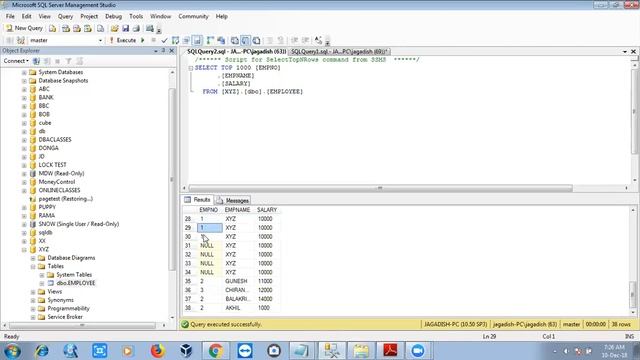Click the New Query toolbar button

pyautogui.click(x=24, y=28)
